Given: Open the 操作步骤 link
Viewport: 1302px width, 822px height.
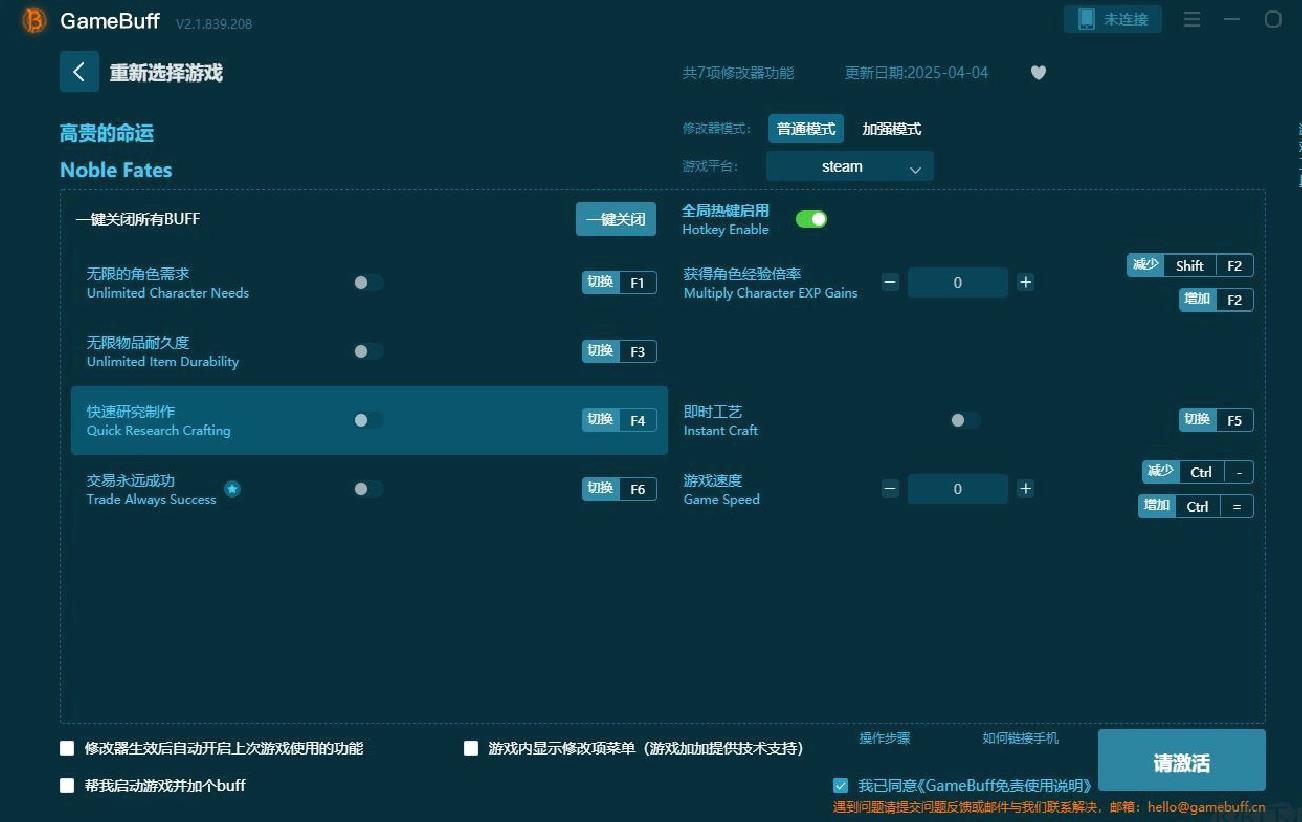Looking at the screenshot, I should [885, 738].
